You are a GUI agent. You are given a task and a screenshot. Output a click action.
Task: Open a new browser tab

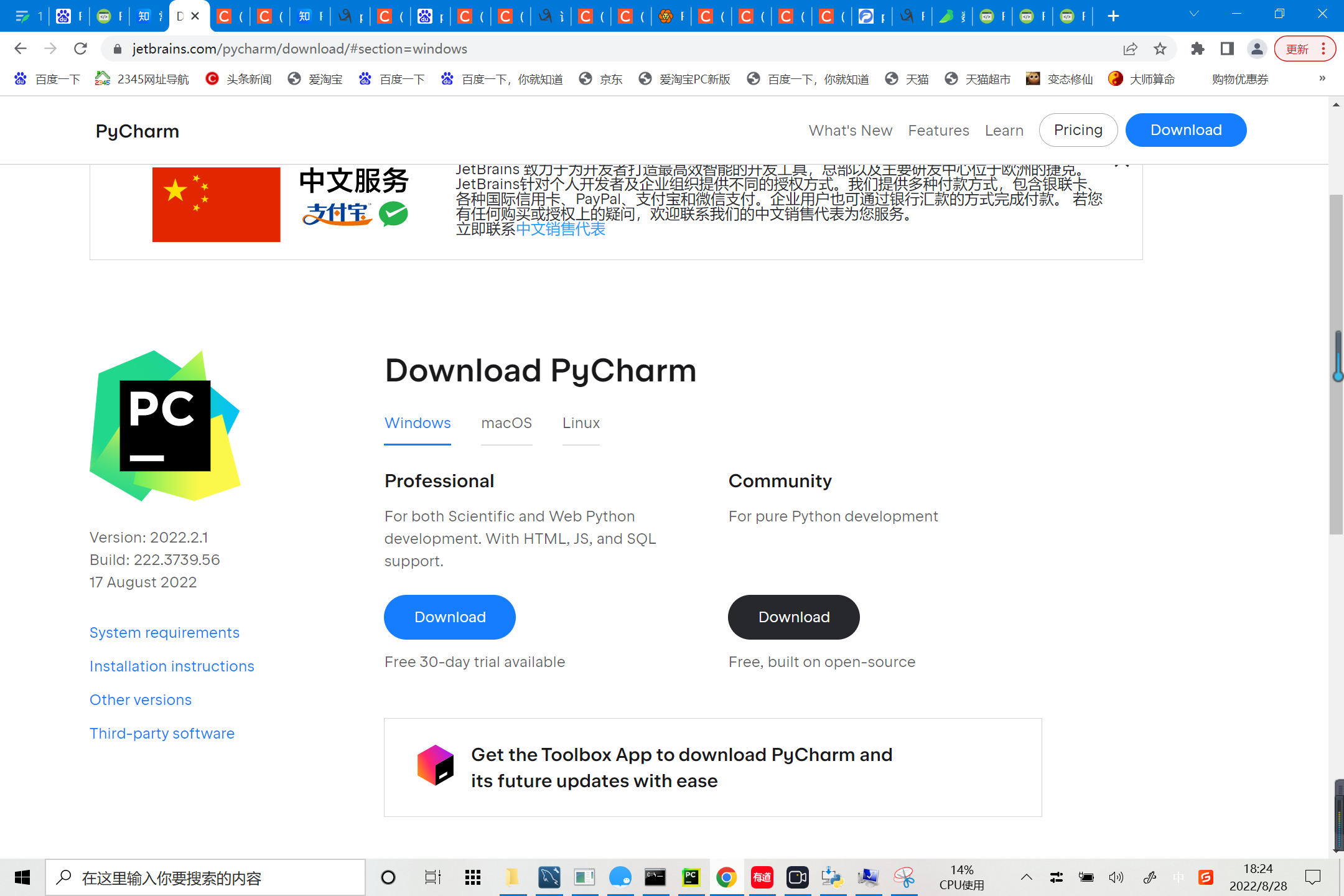pos(1114,16)
